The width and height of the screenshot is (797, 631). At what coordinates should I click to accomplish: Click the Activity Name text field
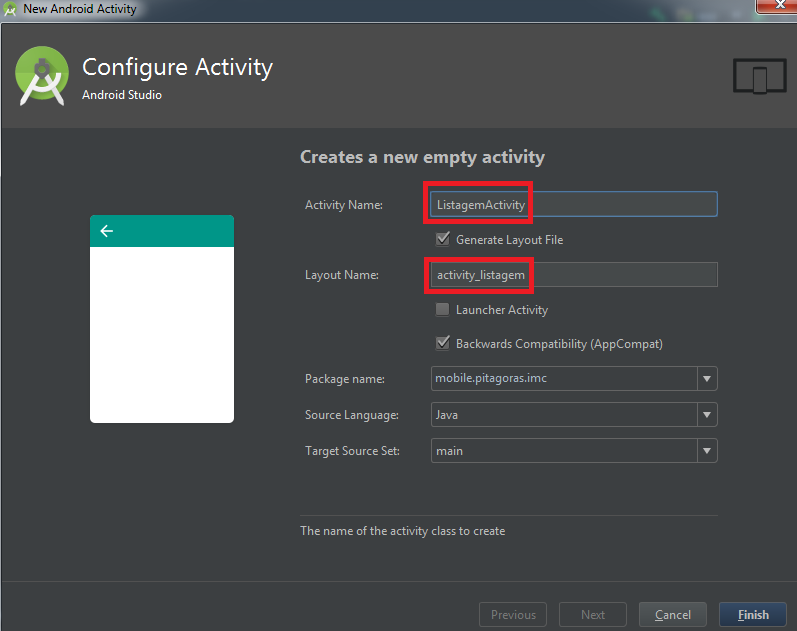pos(620,204)
